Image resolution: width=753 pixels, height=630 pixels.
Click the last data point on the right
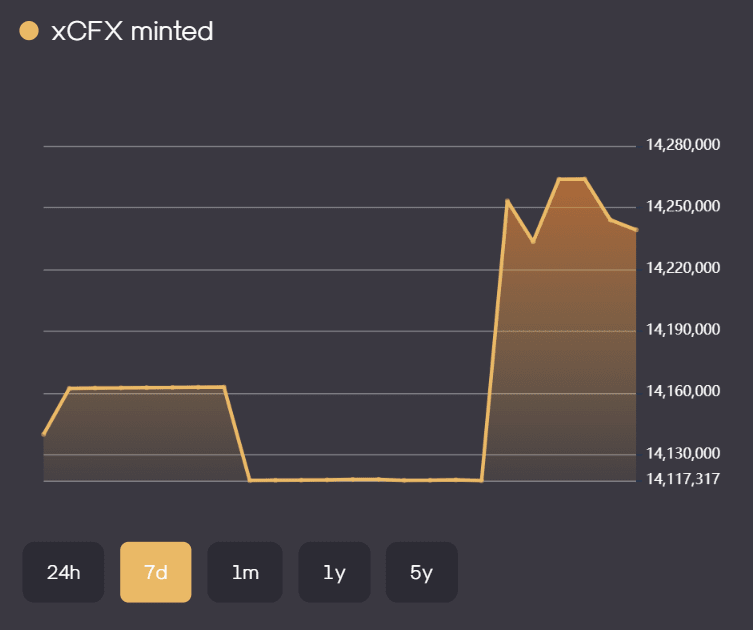click(636, 230)
